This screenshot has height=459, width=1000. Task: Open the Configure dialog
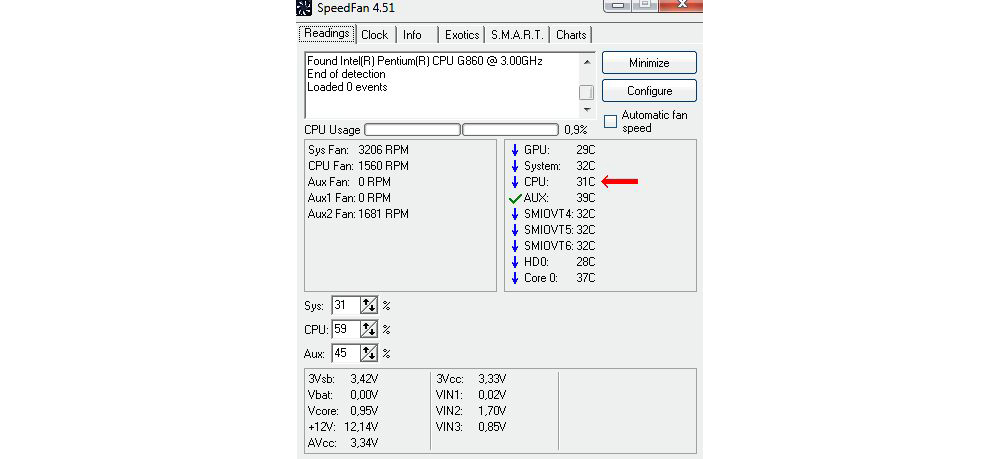click(649, 91)
